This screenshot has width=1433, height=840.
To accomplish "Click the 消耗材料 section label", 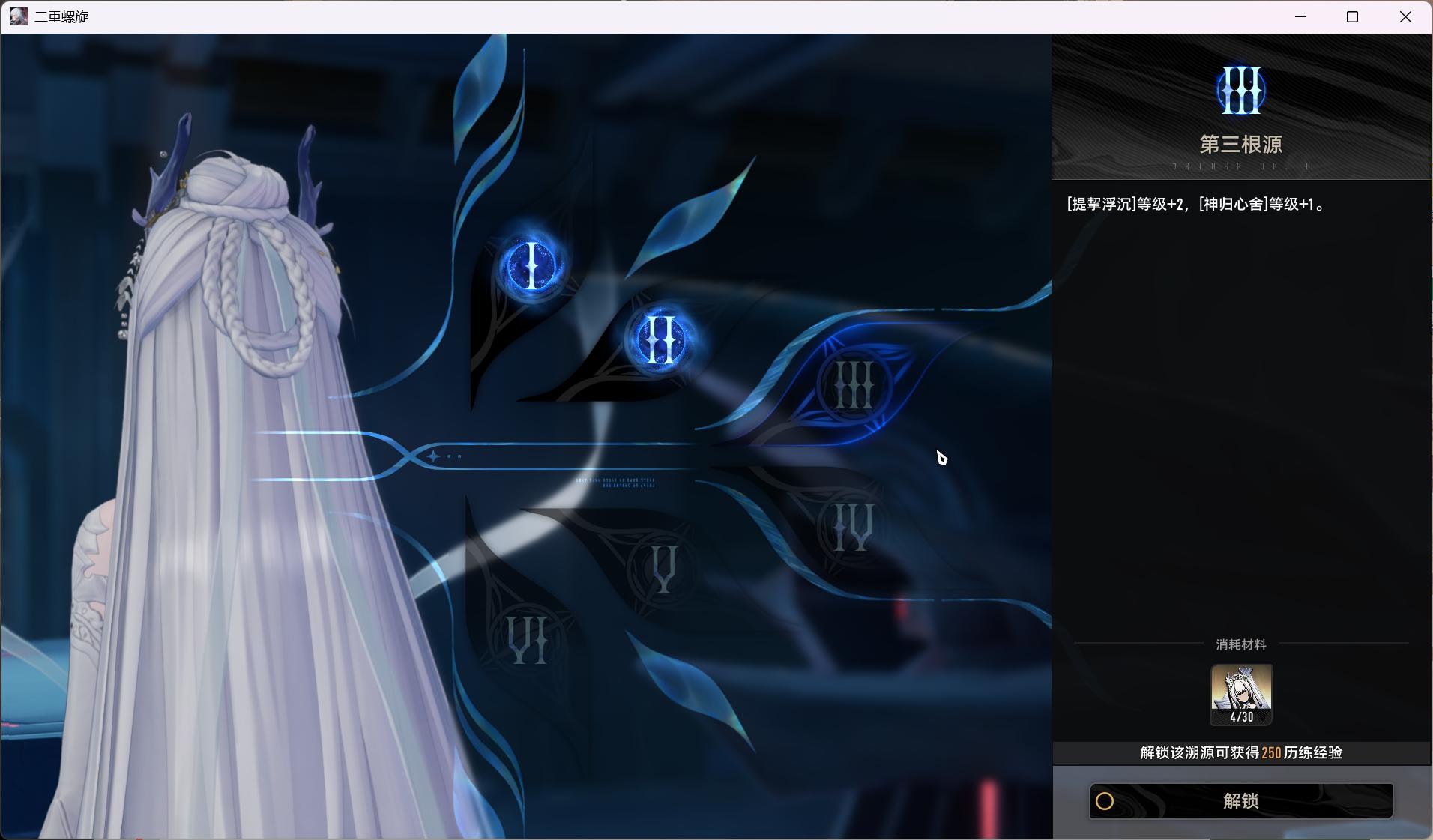I will pyautogui.click(x=1241, y=644).
